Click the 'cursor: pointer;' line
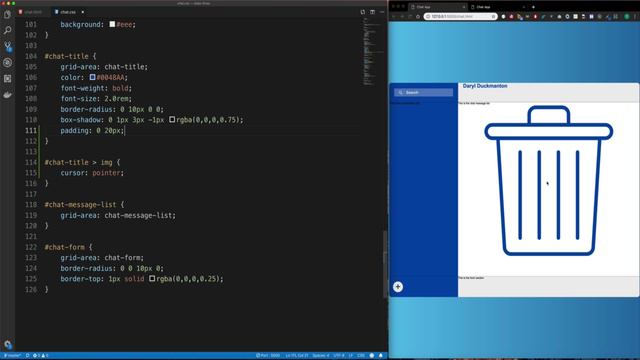Viewport: 640px width, 360px height. coord(92,173)
